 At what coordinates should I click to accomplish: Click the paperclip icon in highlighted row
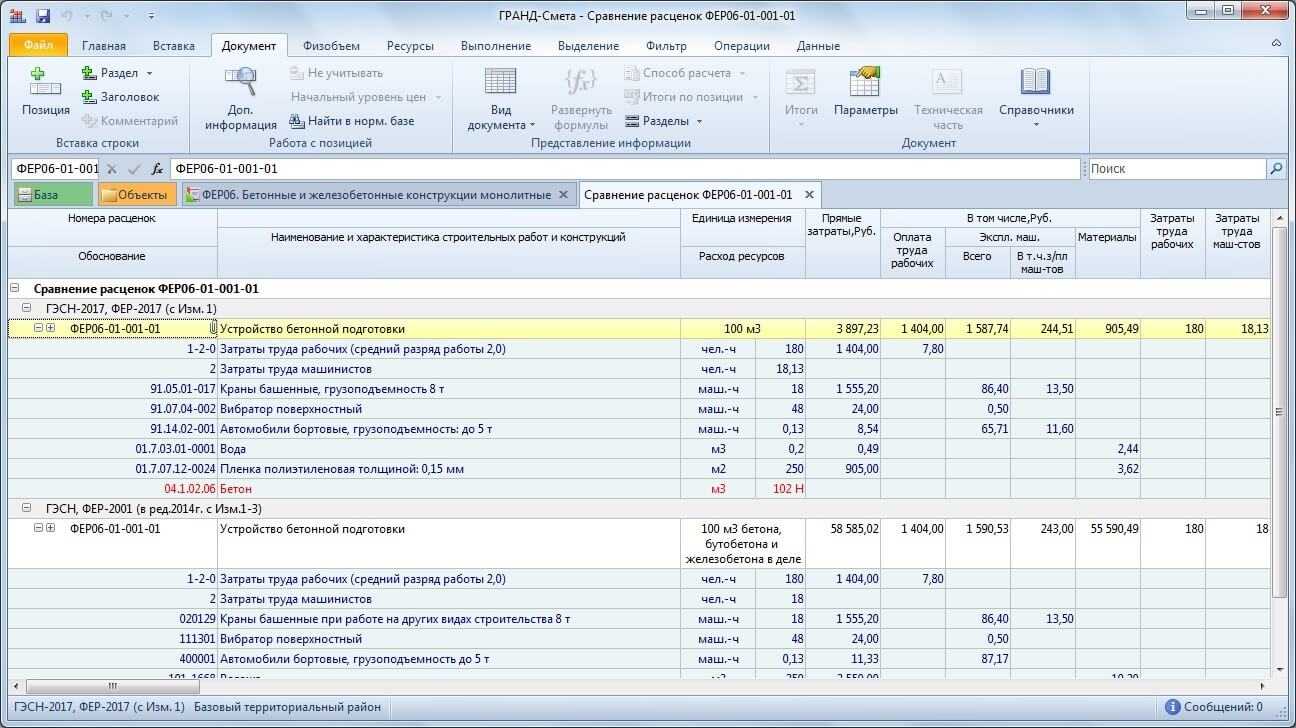pyautogui.click(x=212, y=328)
